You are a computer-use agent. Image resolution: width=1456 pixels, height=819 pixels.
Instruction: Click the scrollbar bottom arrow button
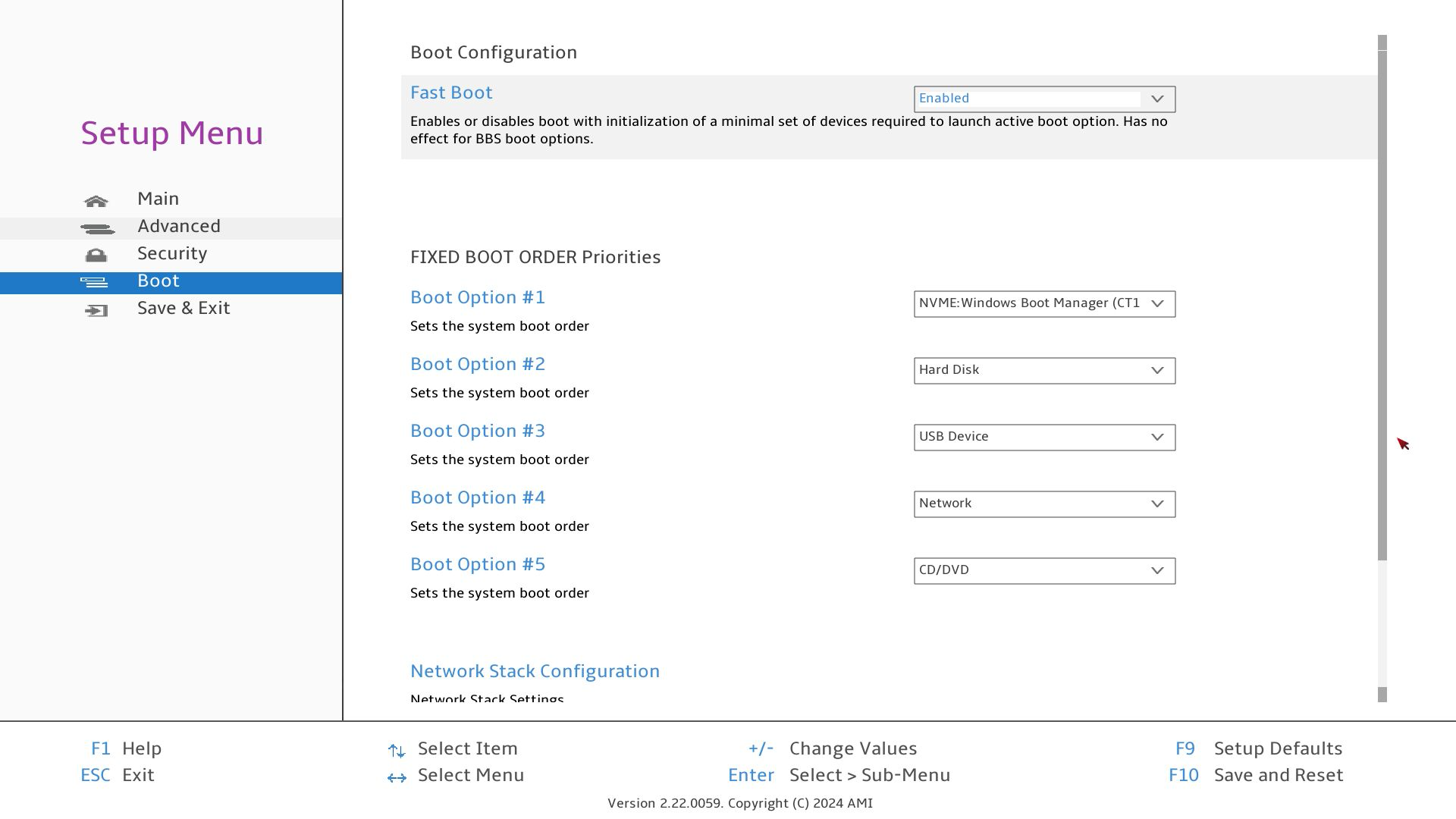pos(1382,695)
